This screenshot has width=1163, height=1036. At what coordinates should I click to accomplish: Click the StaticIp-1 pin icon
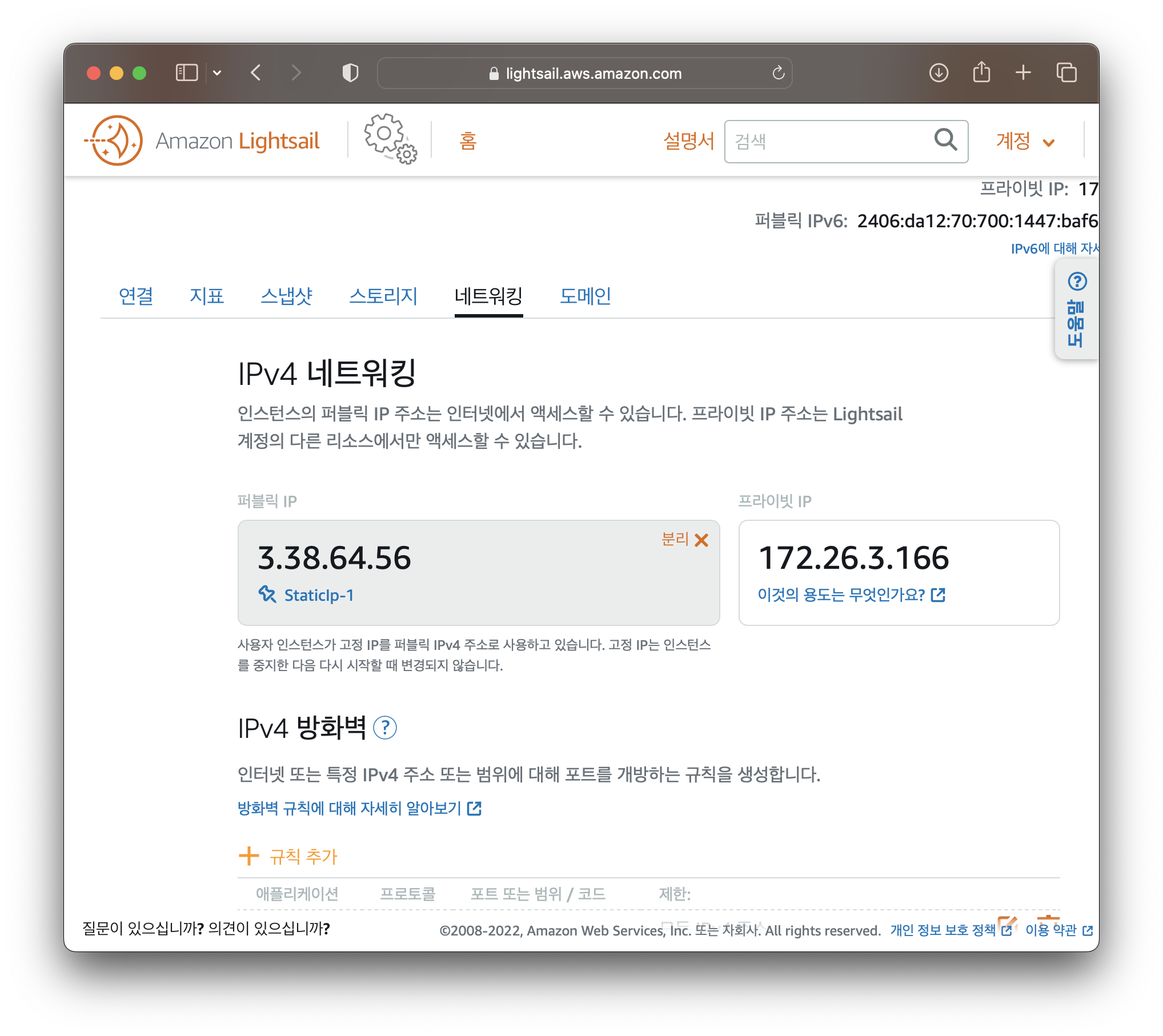[267, 595]
